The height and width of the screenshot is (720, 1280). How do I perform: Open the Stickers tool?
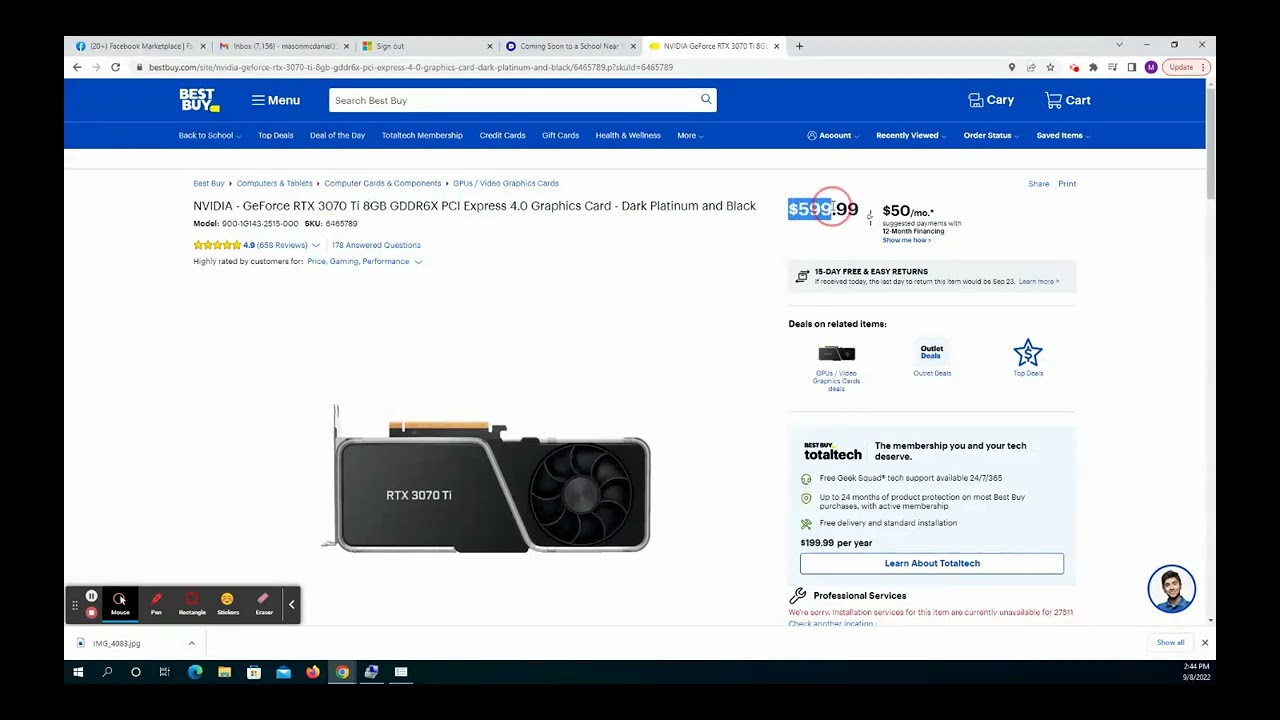click(228, 604)
